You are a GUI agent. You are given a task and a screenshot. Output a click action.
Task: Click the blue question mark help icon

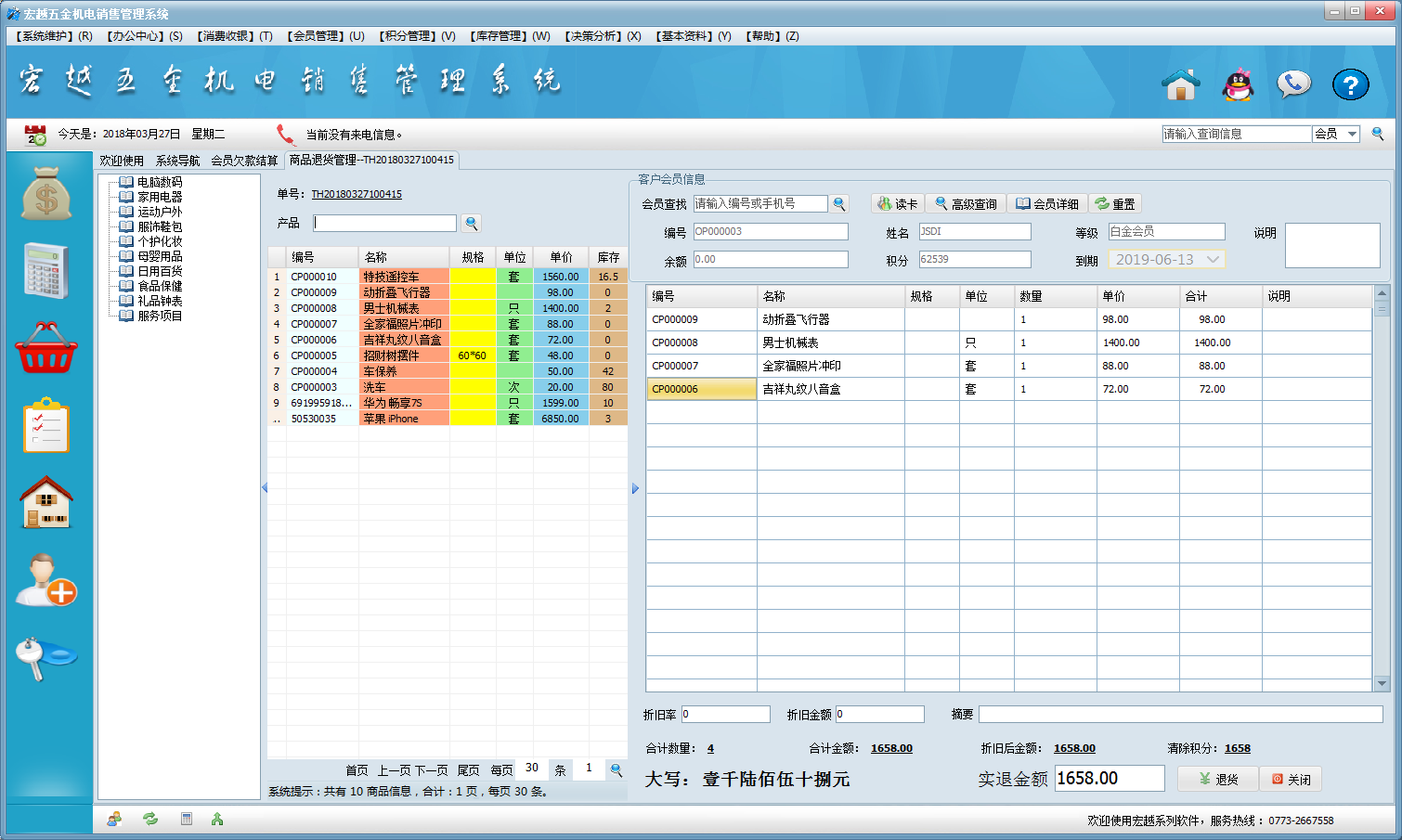point(1350,84)
